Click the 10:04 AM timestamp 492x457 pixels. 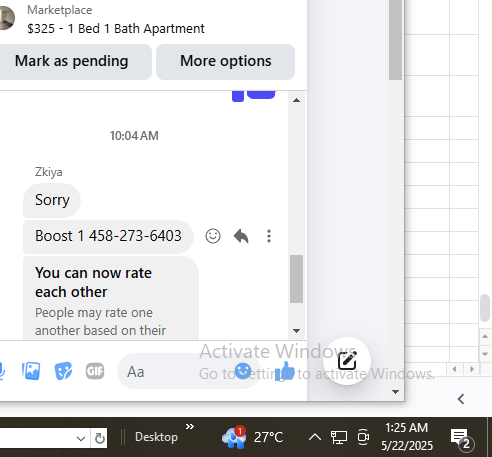(x=134, y=136)
